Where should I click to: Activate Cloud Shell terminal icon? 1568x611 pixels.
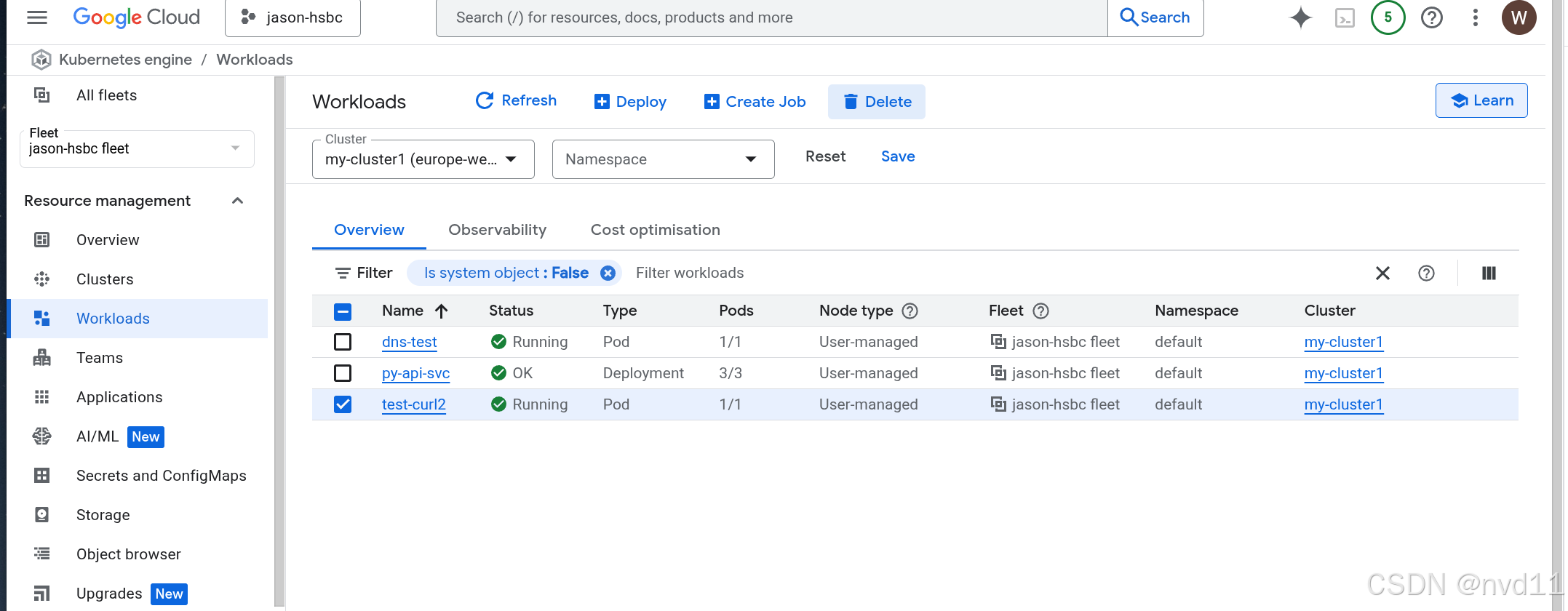1345,17
